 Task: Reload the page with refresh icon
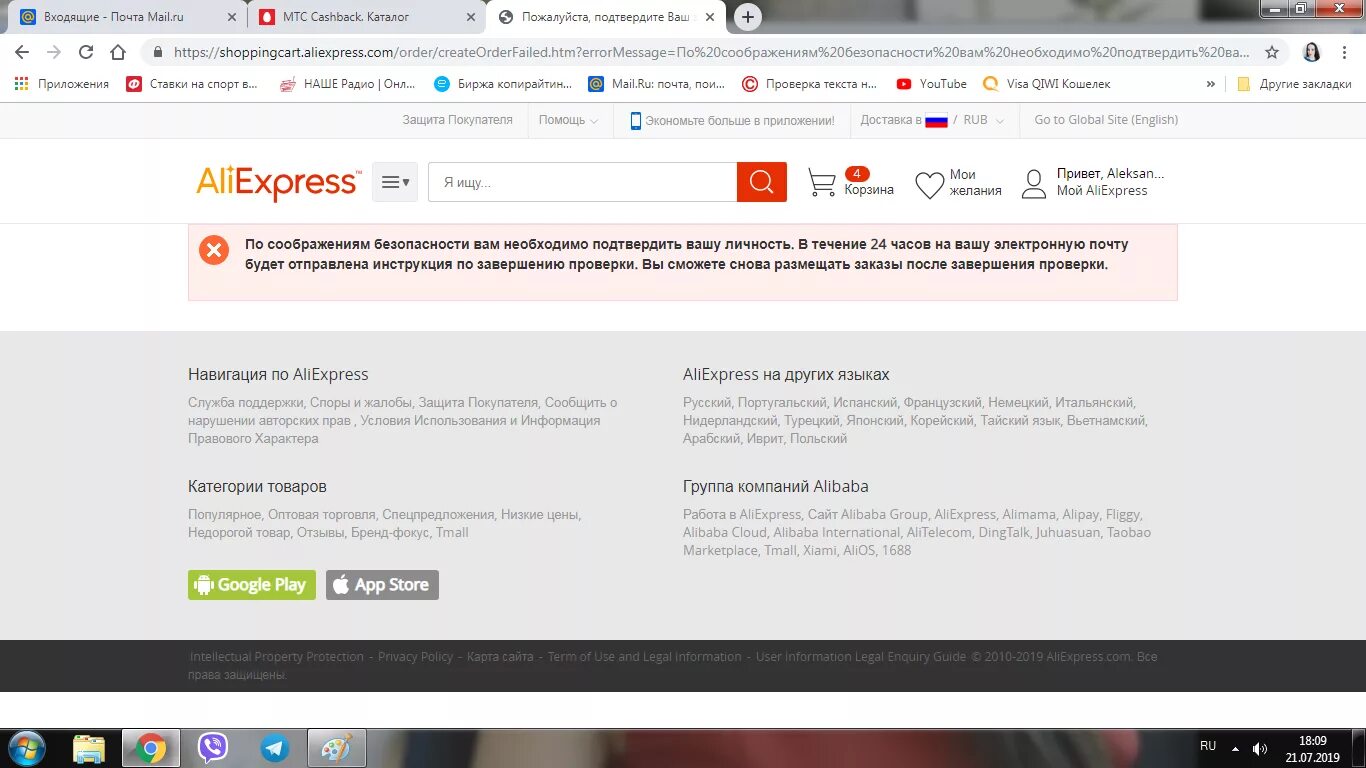(x=86, y=52)
